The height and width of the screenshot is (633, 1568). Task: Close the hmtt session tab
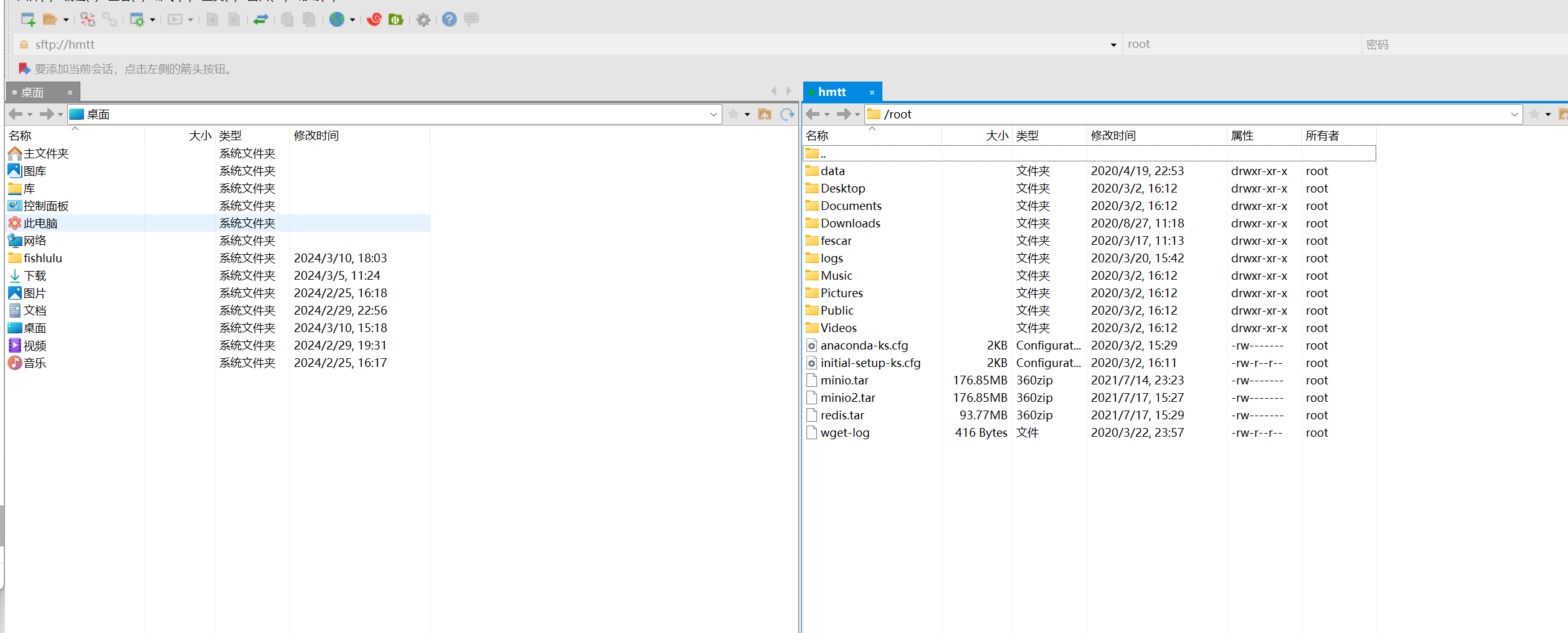(x=872, y=92)
